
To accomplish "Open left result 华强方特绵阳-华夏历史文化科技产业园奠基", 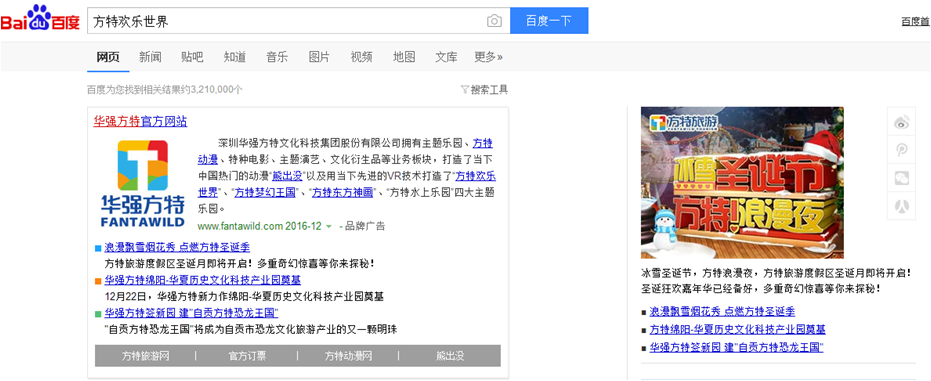I will pos(202,280).
